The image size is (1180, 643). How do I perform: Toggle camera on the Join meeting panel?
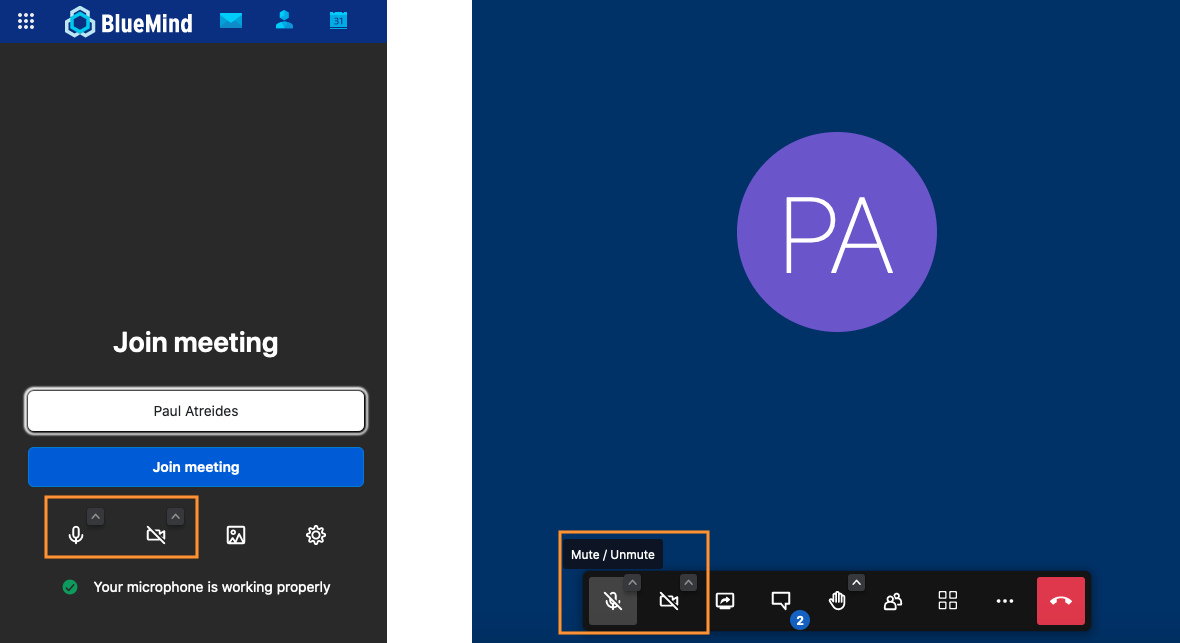[156, 535]
